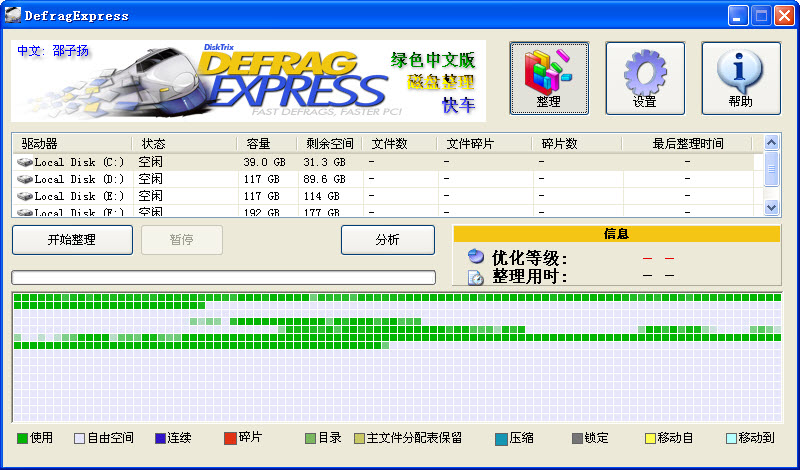The height and width of the screenshot is (470, 800).
Task: Open 设置 settings gear icon
Action: (x=644, y=71)
